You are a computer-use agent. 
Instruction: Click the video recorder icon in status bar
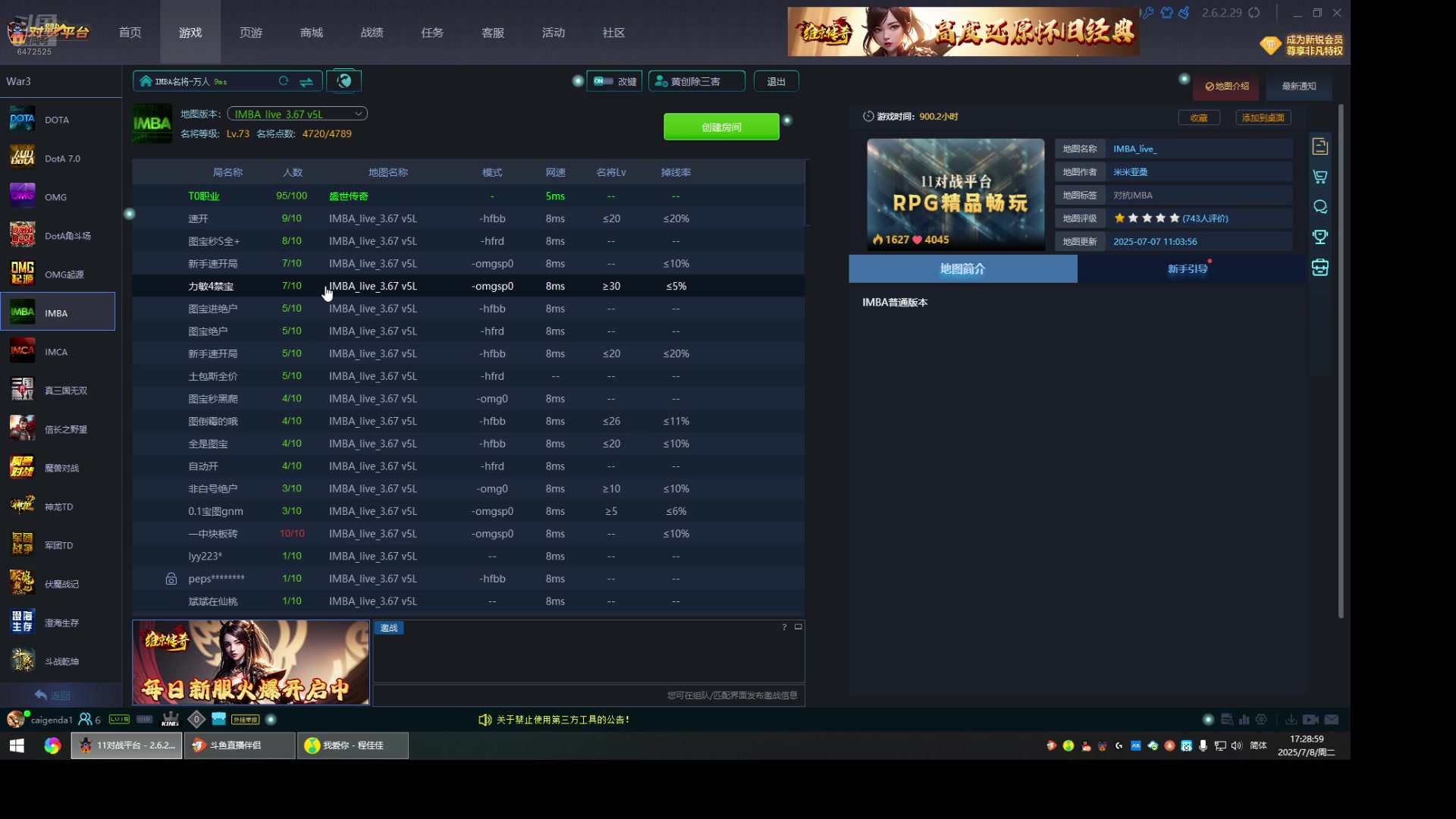1310,720
